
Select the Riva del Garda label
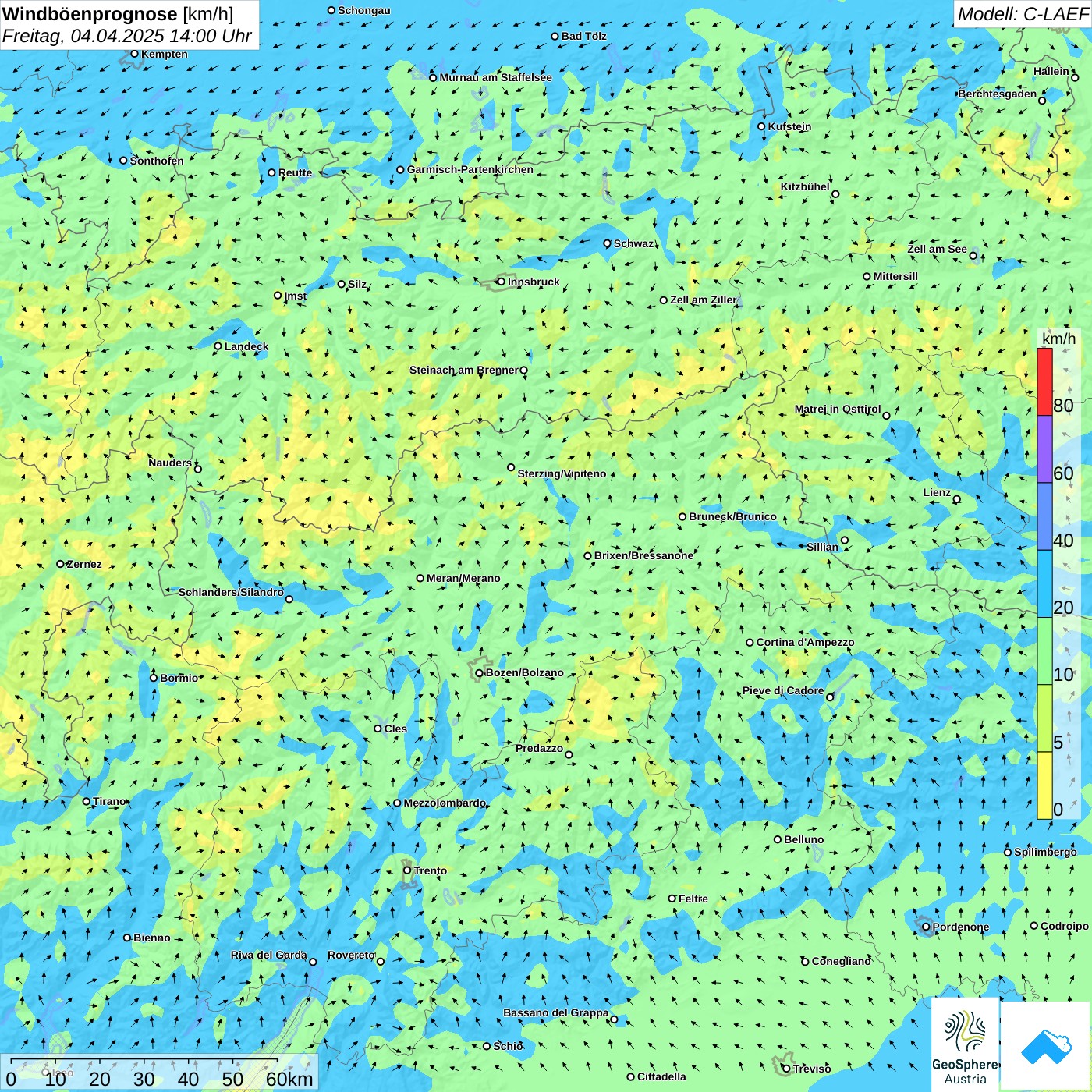pos(268,955)
